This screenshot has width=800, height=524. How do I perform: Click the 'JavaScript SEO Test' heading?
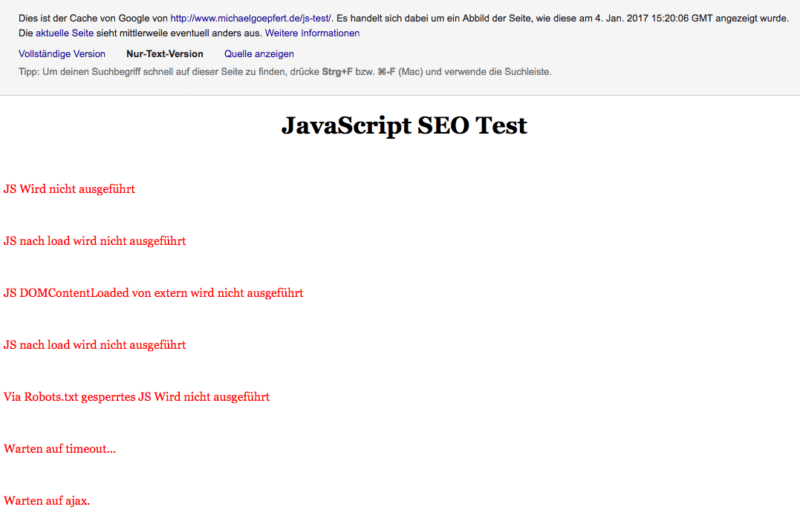(404, 126)
